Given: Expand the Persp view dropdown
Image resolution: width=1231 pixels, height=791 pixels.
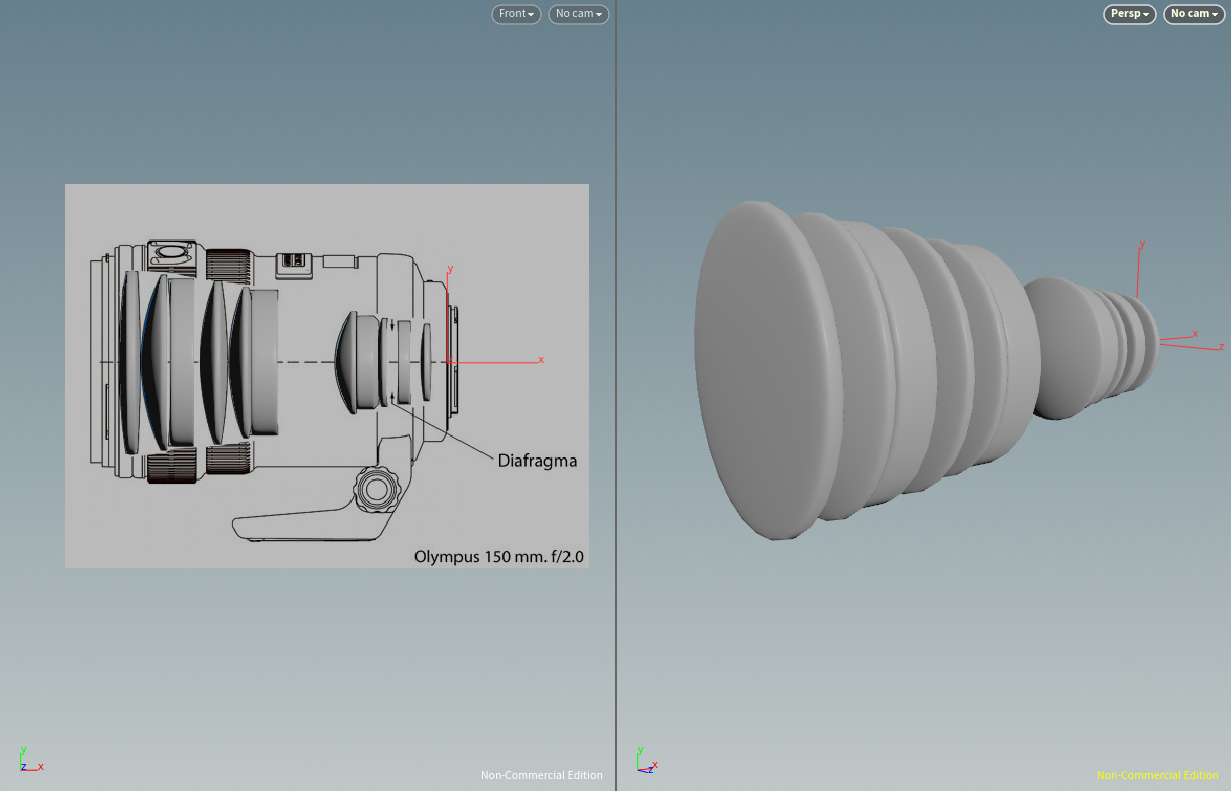Looking at the screenshot, I should coord(1130,14).
